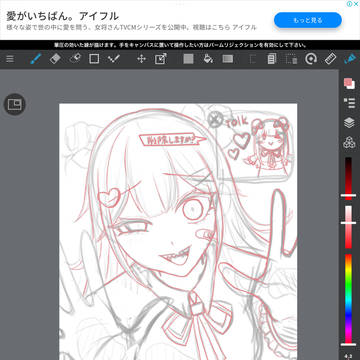Select the rectangle shape tool
This screenshot has height=360, width=360.
pos(94,59)
